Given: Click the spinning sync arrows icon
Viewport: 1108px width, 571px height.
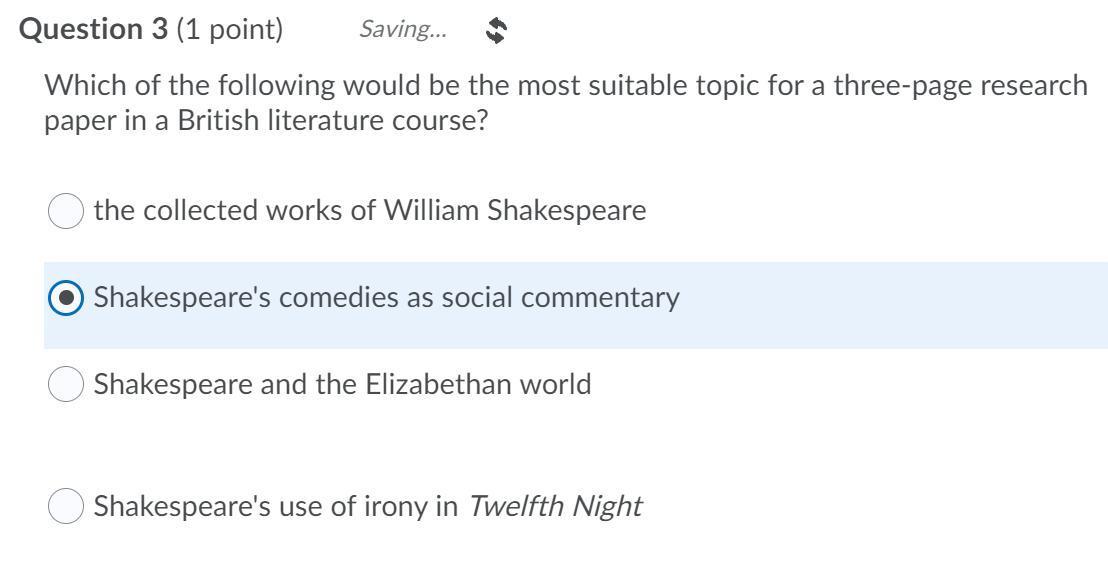Looking at the screenshot, I should [496, 32].
